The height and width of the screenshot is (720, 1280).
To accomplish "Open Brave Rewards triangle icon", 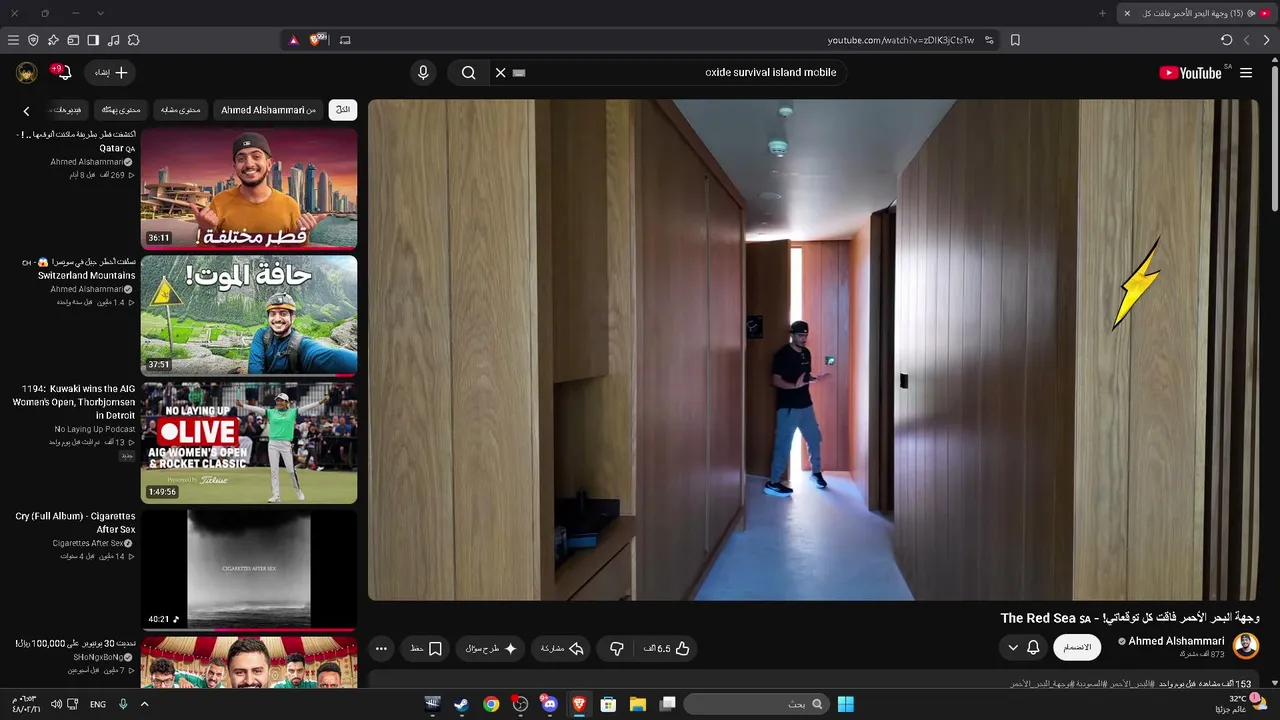I will pyautogui.click(x=293, y=40).
